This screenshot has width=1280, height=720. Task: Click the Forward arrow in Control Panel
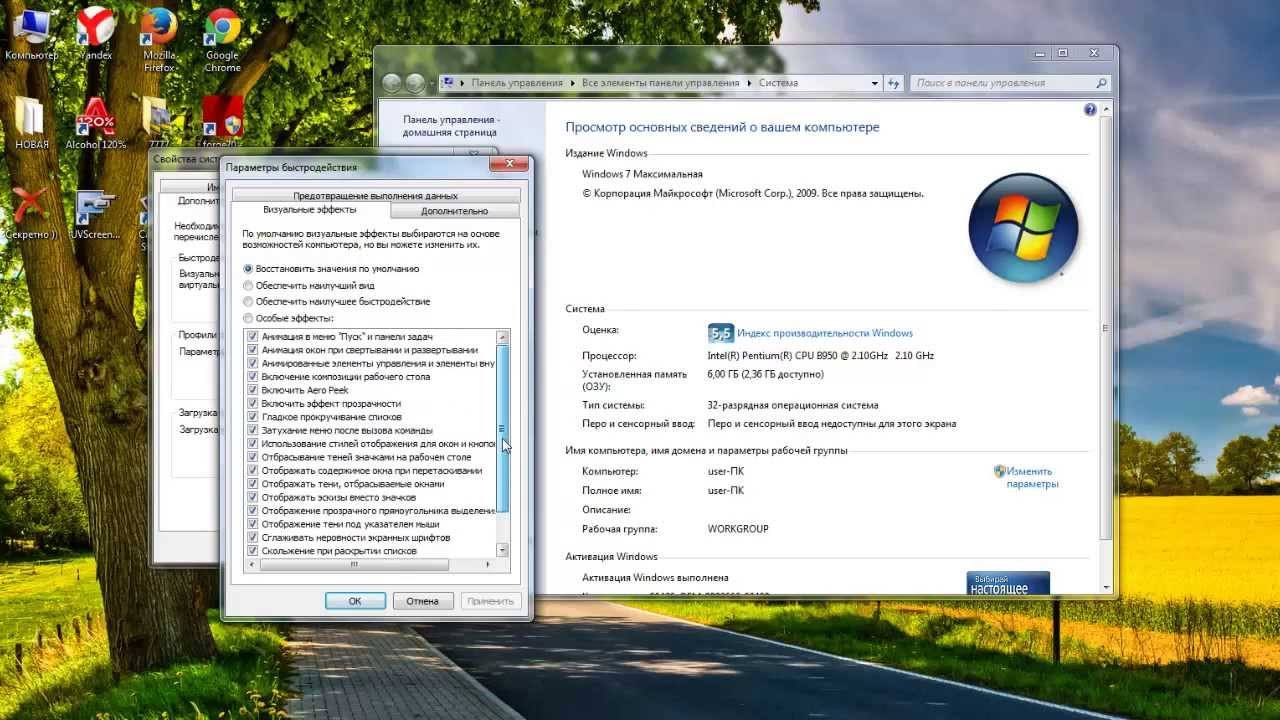pos(416,84)
